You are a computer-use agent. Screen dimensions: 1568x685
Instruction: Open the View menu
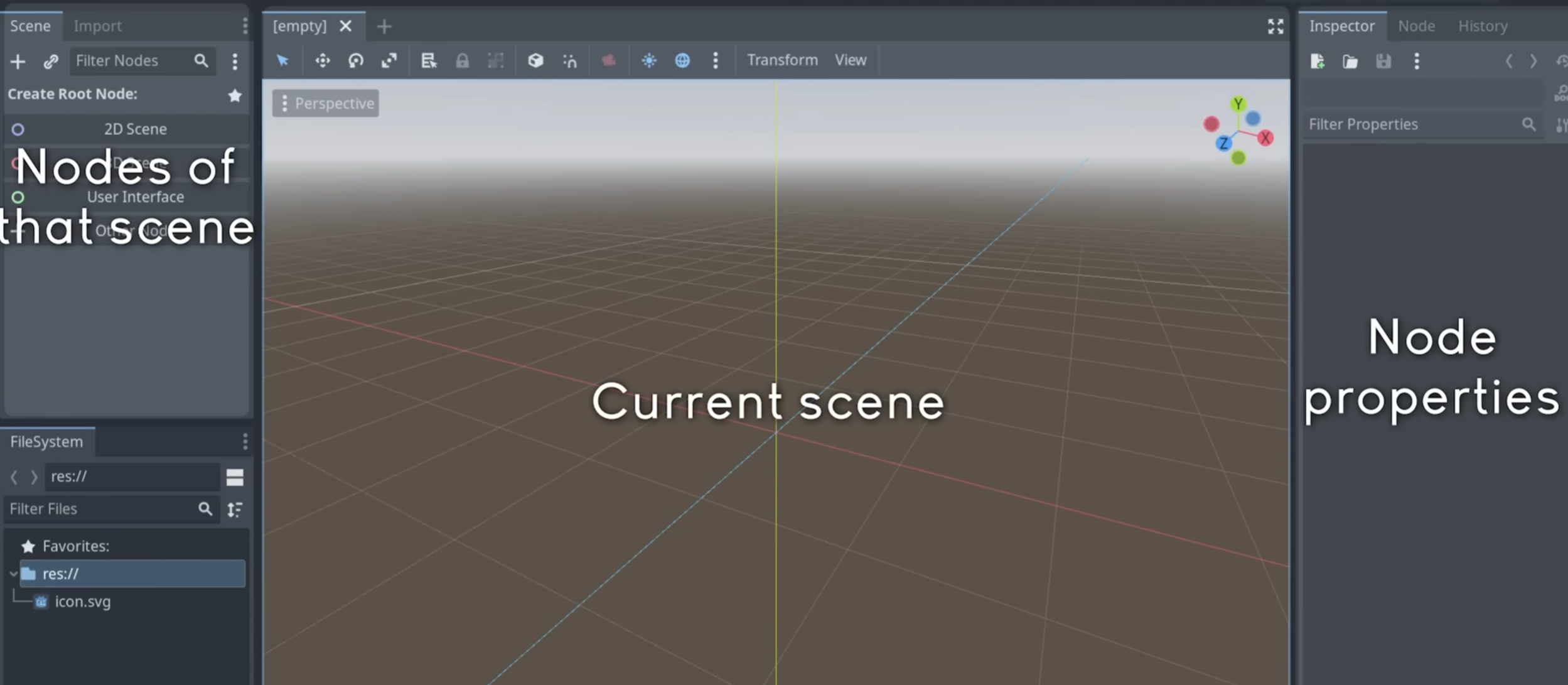click(851, 60)
